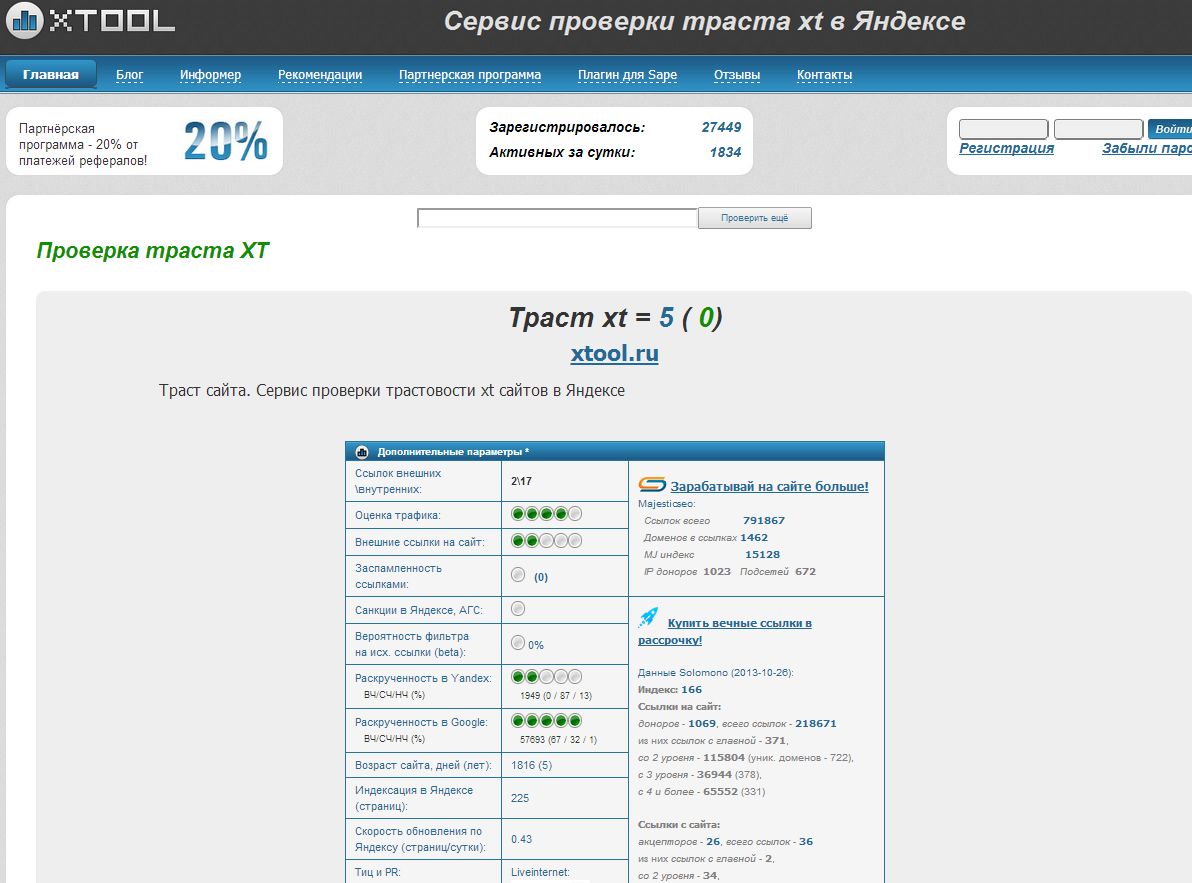Click the chart icon beside Дополнительные параметры
This screenshot has width=1192, height=883.
coord(362,452)
